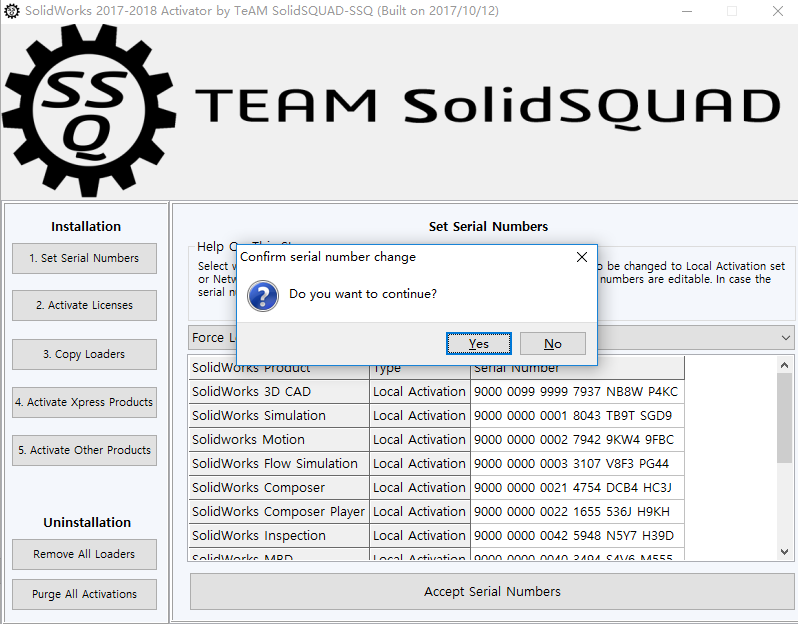Select the SolidWorks Flow Simulation cell
This screenshot has height=624, width=798.
click(279, 464)
